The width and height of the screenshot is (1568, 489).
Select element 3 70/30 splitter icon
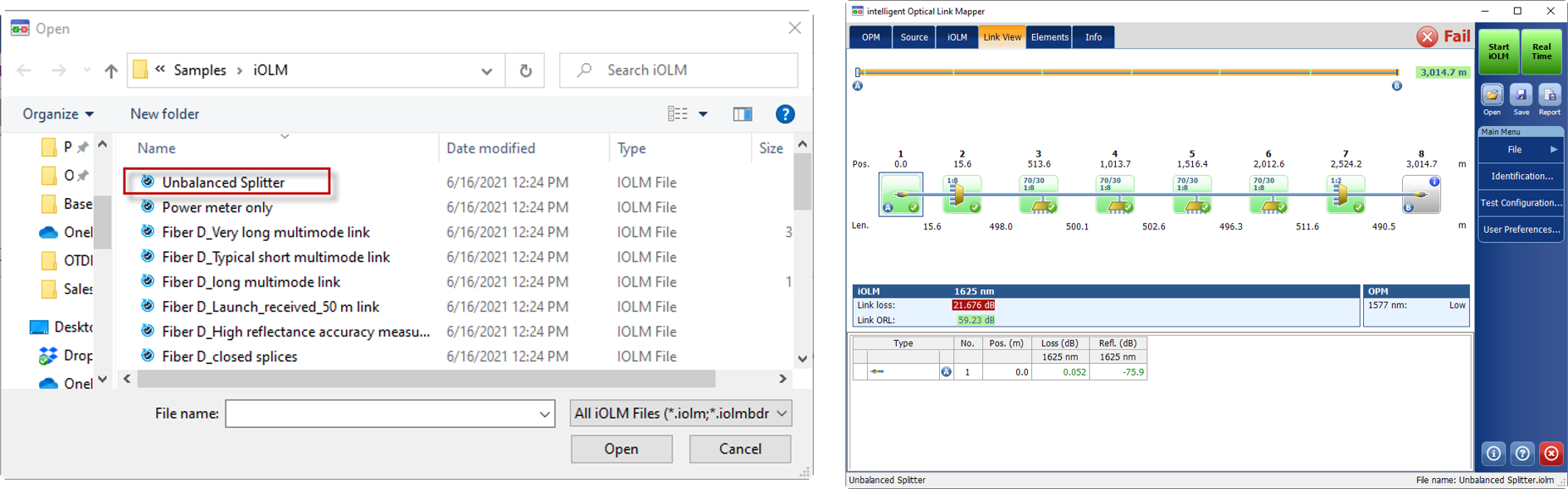click(1039, 194)
